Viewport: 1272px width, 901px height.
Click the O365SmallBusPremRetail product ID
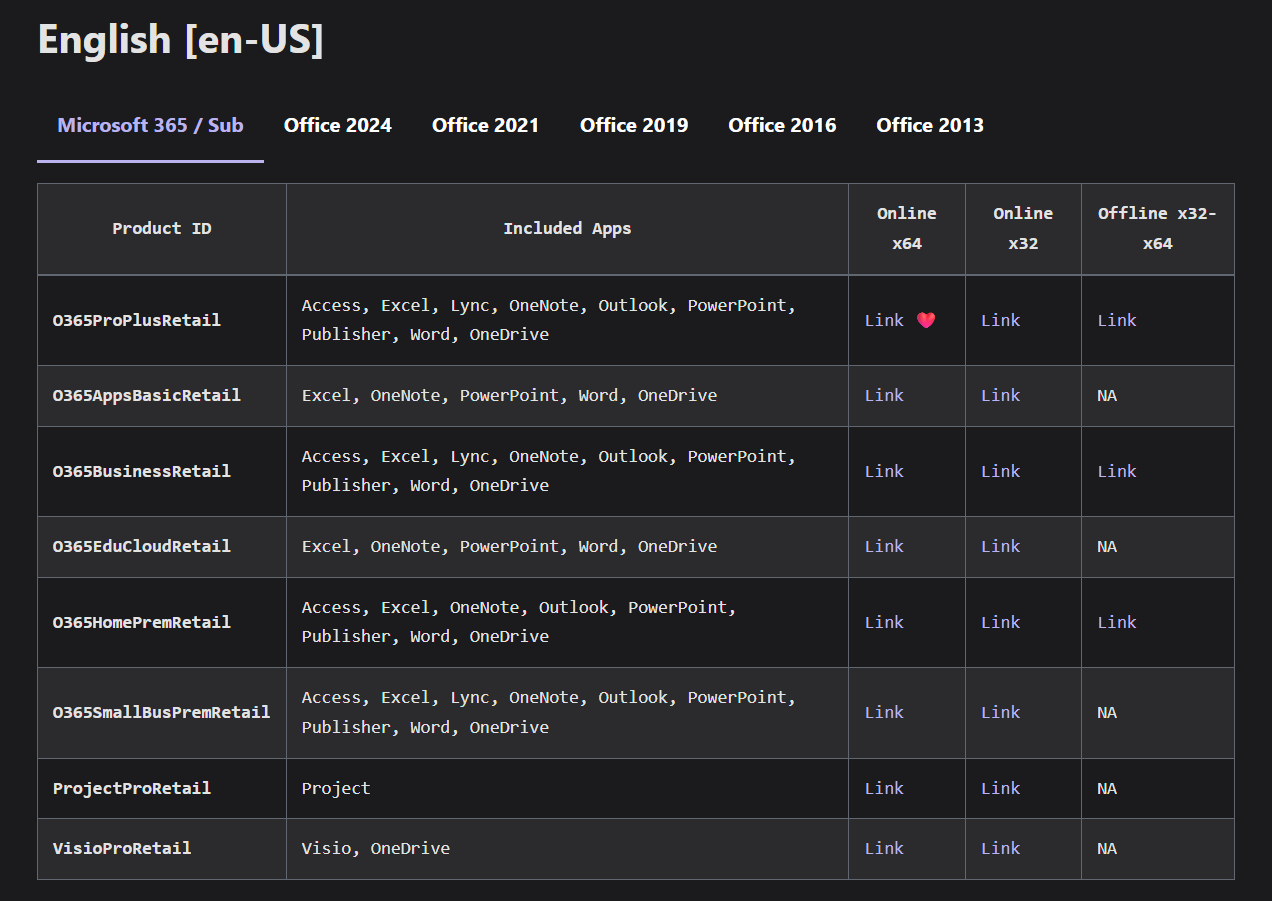click(161, 712)
